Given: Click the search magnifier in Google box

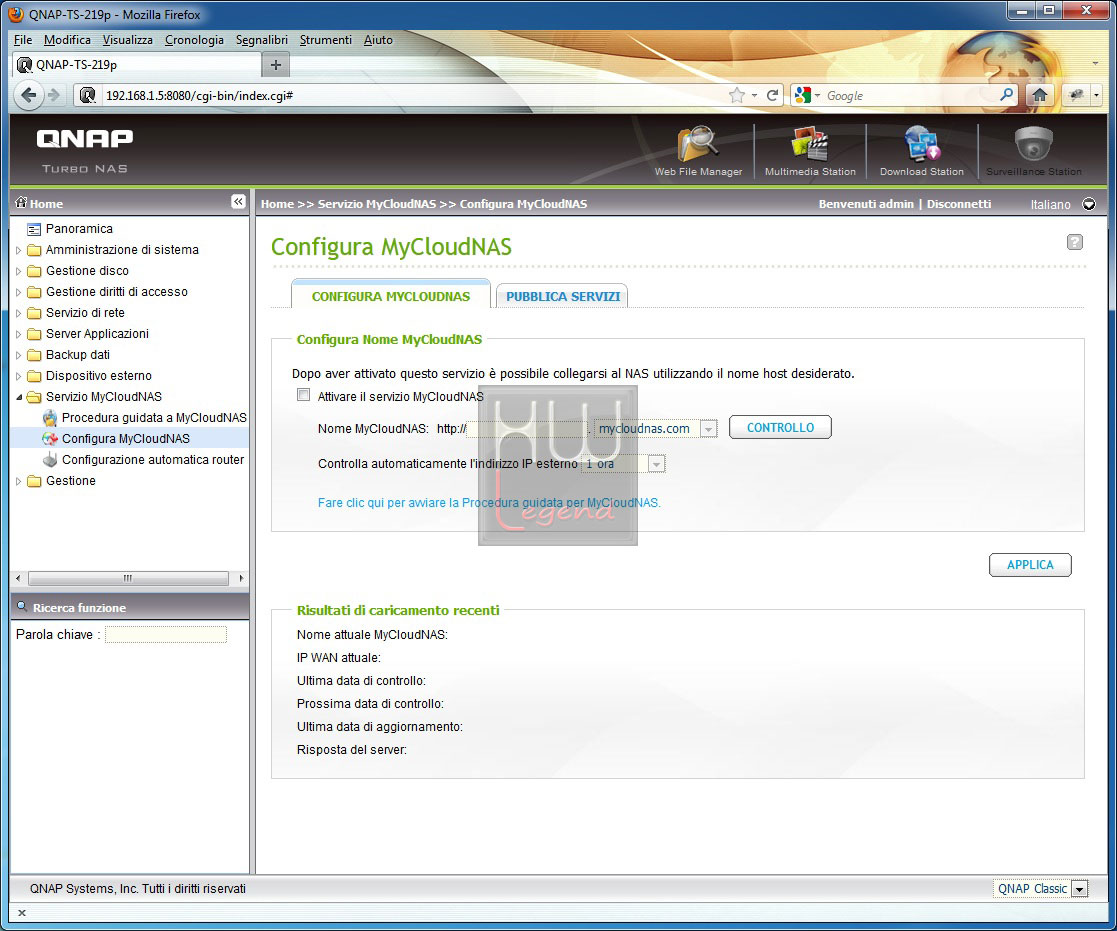Looking at the screenshot, I should tap(1007, 95).
